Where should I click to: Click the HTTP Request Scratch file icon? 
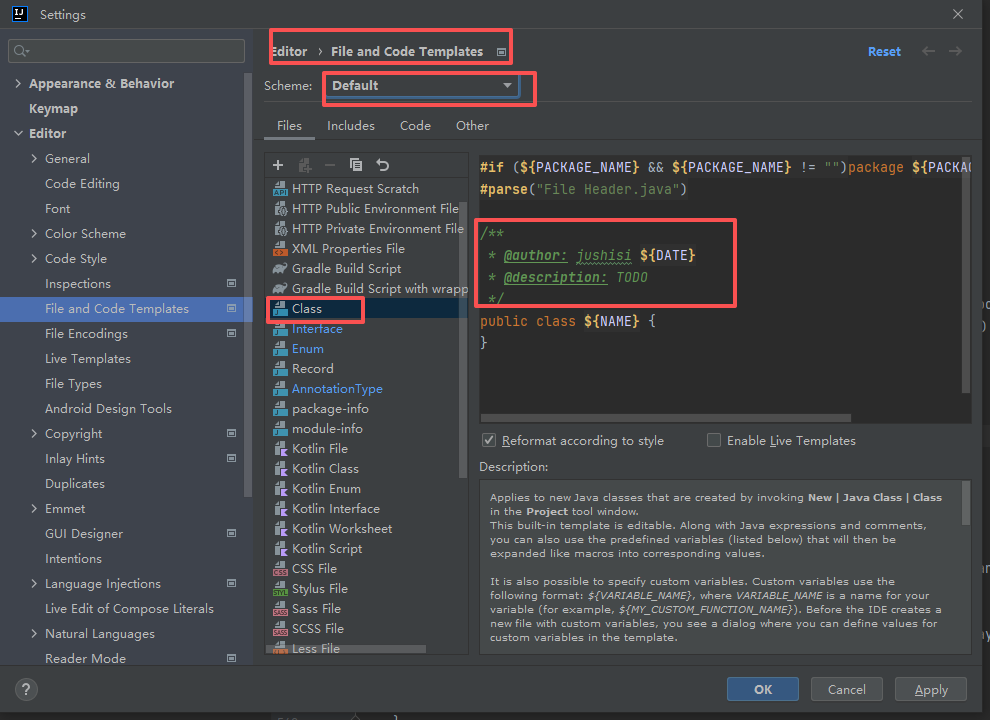pyautogui.click(x=280, y=189)
